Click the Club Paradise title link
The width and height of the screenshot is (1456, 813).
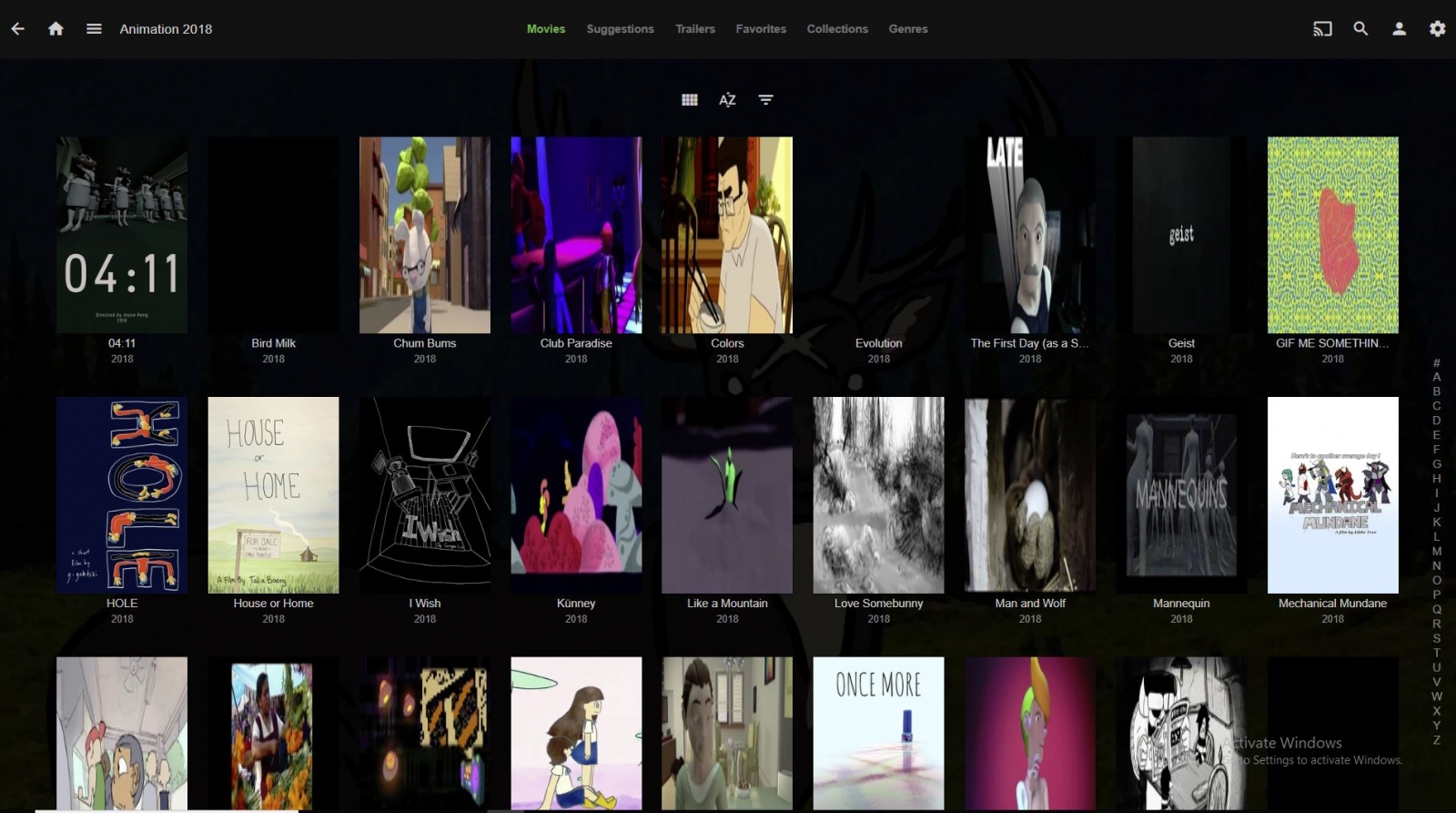[576, 343]
